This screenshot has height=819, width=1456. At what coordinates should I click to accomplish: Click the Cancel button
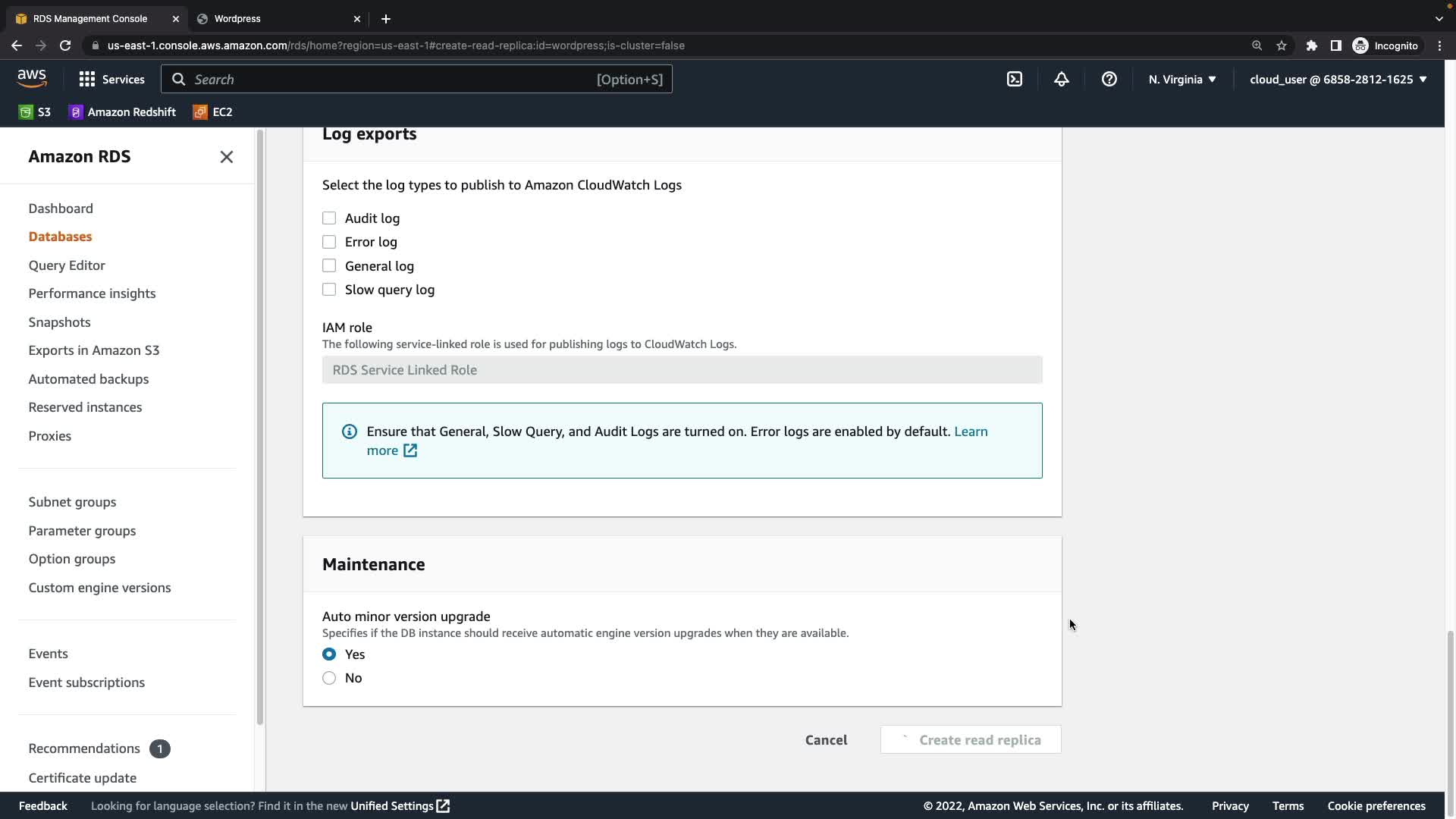tap(826, 740)
